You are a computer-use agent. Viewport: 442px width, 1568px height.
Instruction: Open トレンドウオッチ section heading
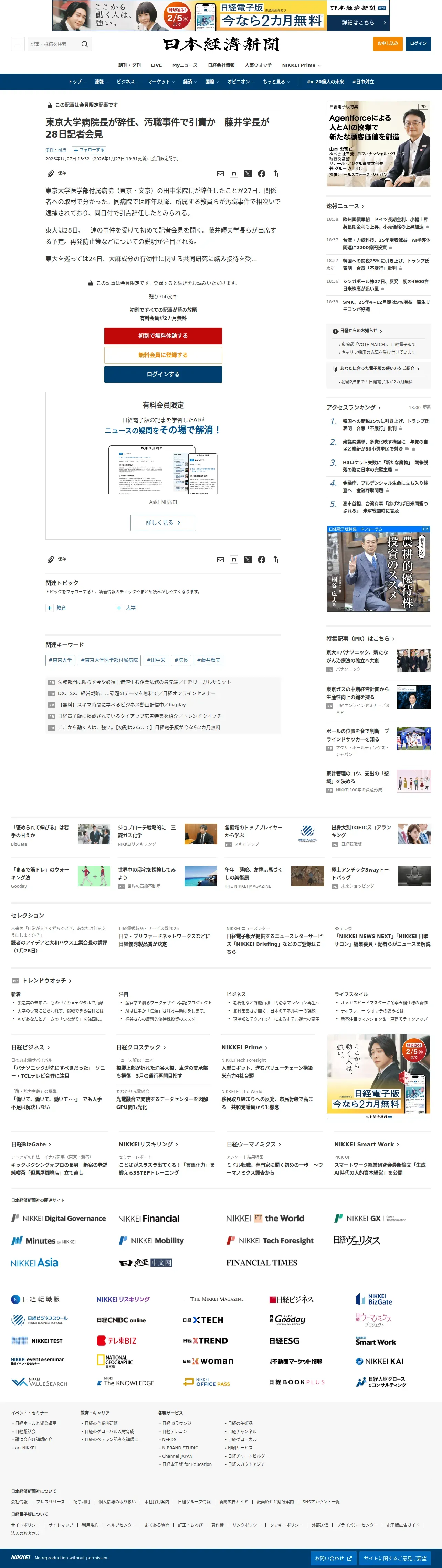tap(47, 981)
